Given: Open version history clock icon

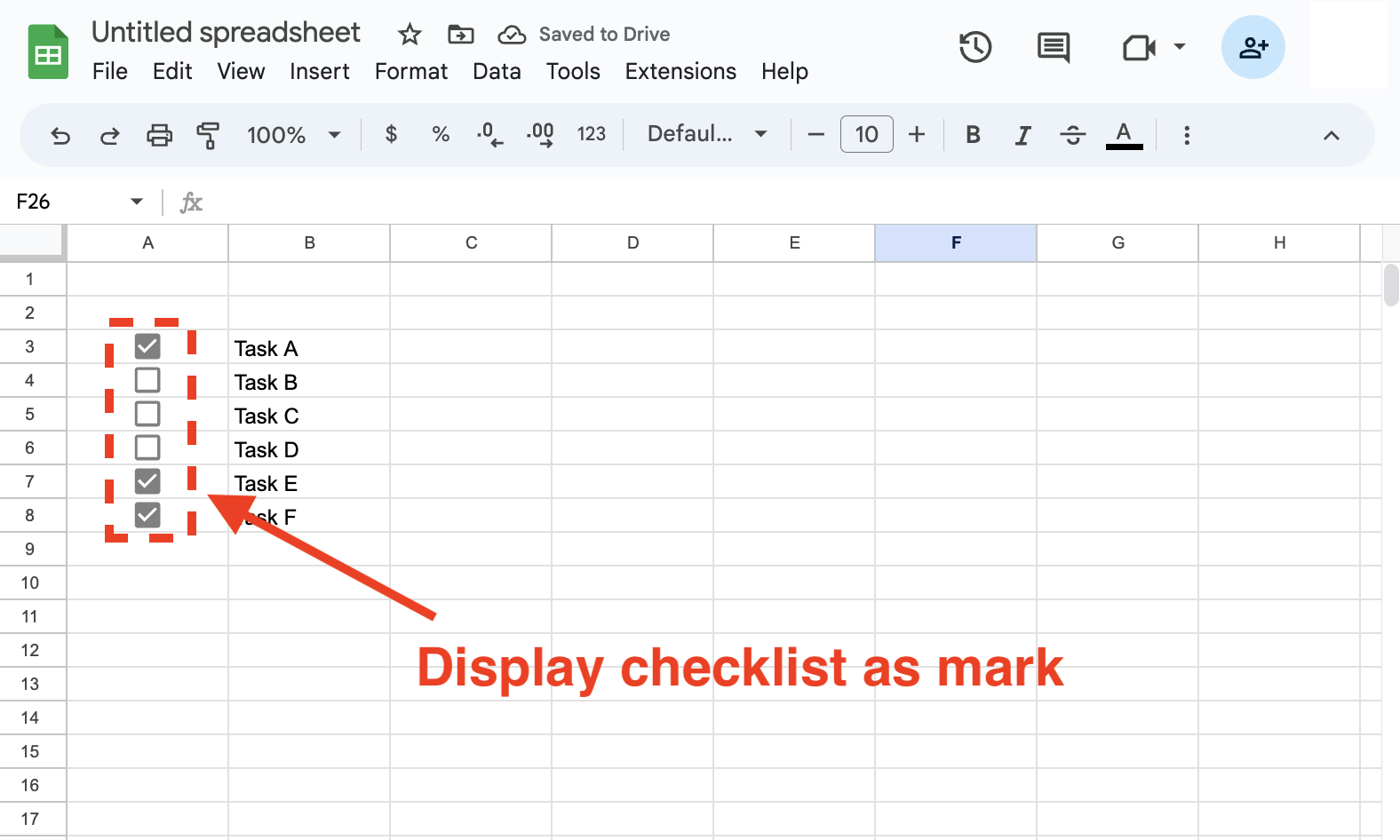Looking at the screenshot, I should (x=975, y=47).
